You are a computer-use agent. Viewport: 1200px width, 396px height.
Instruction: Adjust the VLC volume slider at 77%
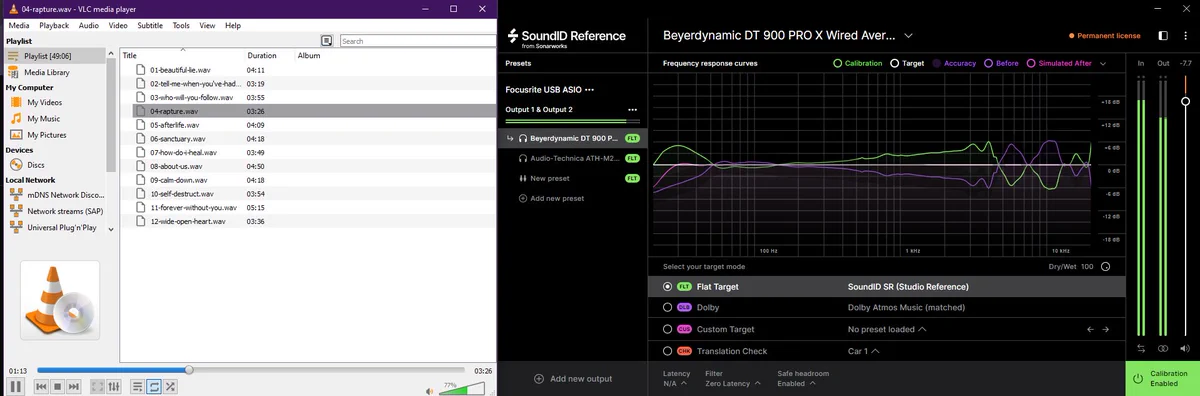[x=461, y=387]
